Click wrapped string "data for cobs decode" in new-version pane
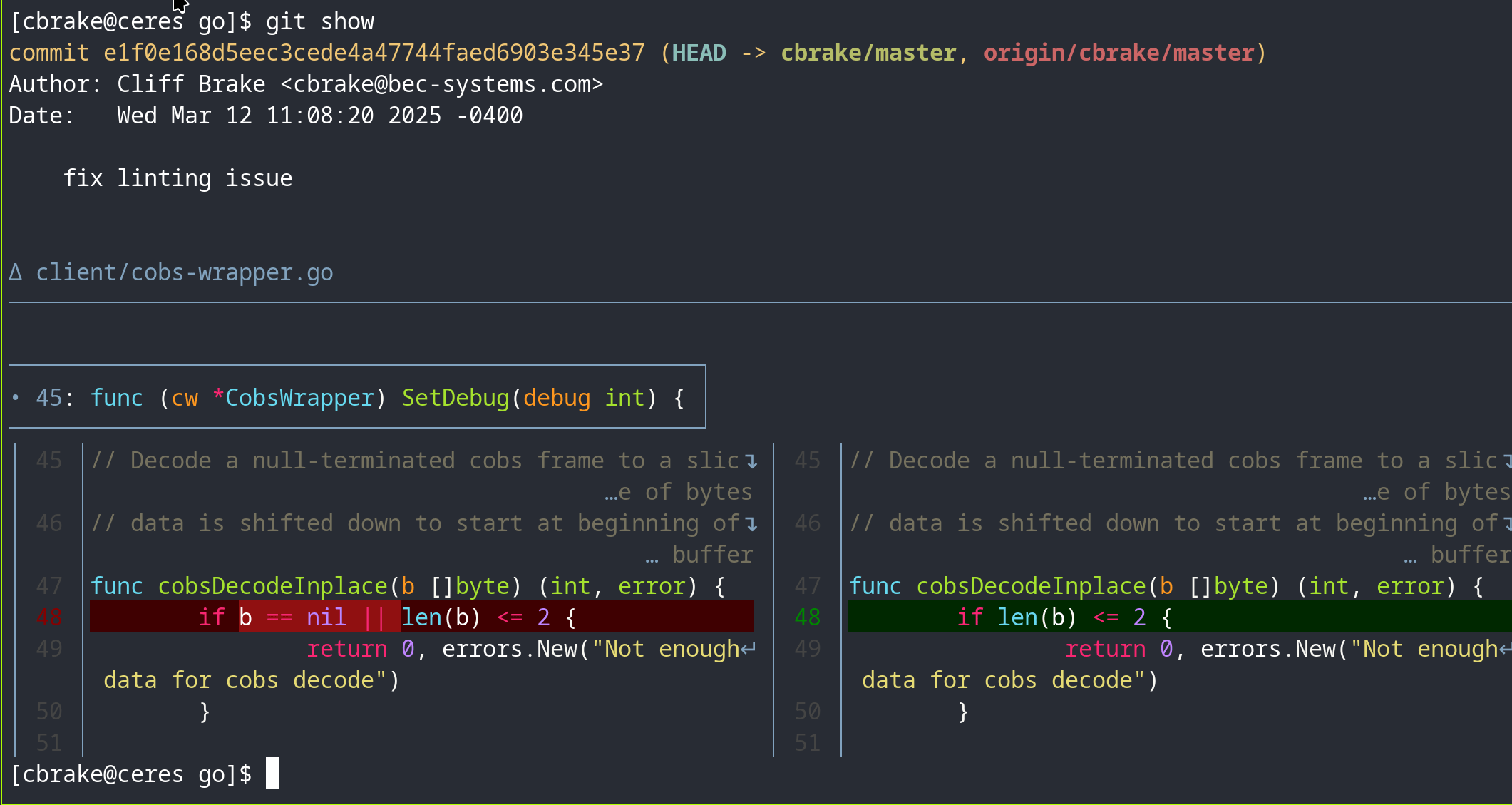 coord(997,680)
